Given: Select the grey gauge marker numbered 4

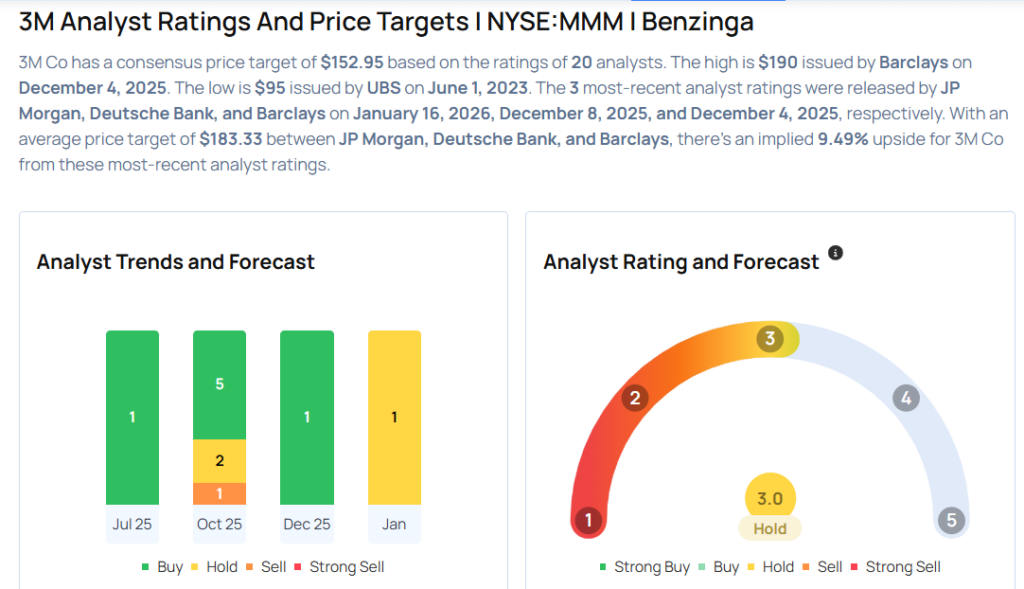Looking at the screenshot, I should coord(906,399).
